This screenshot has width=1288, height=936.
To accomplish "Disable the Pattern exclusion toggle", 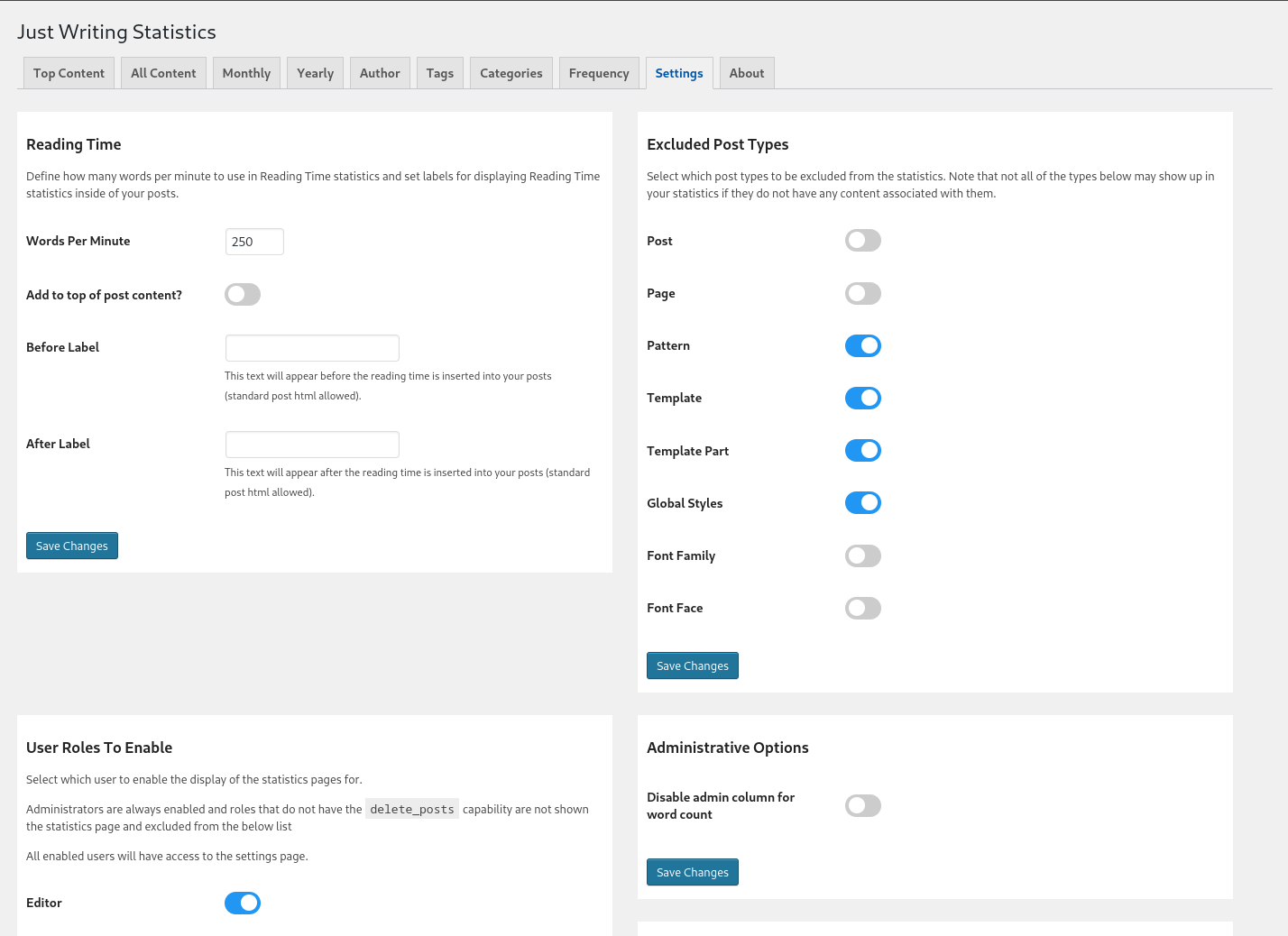I will [x=863, y=345].
